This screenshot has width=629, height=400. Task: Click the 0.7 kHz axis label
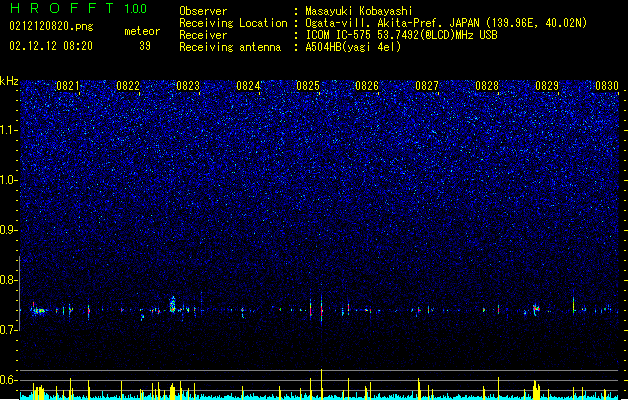coord(9,330)
